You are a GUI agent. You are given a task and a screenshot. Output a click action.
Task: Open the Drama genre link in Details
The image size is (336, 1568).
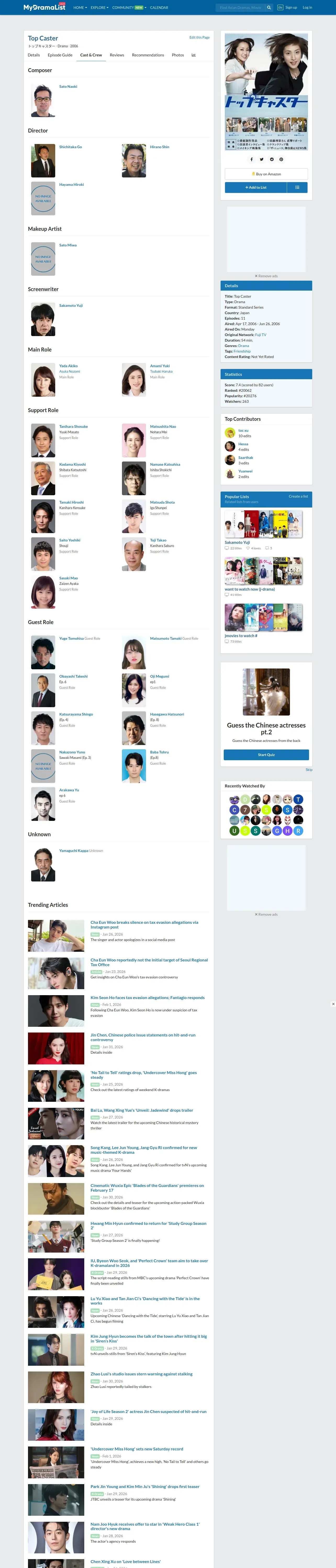point(243,346)
